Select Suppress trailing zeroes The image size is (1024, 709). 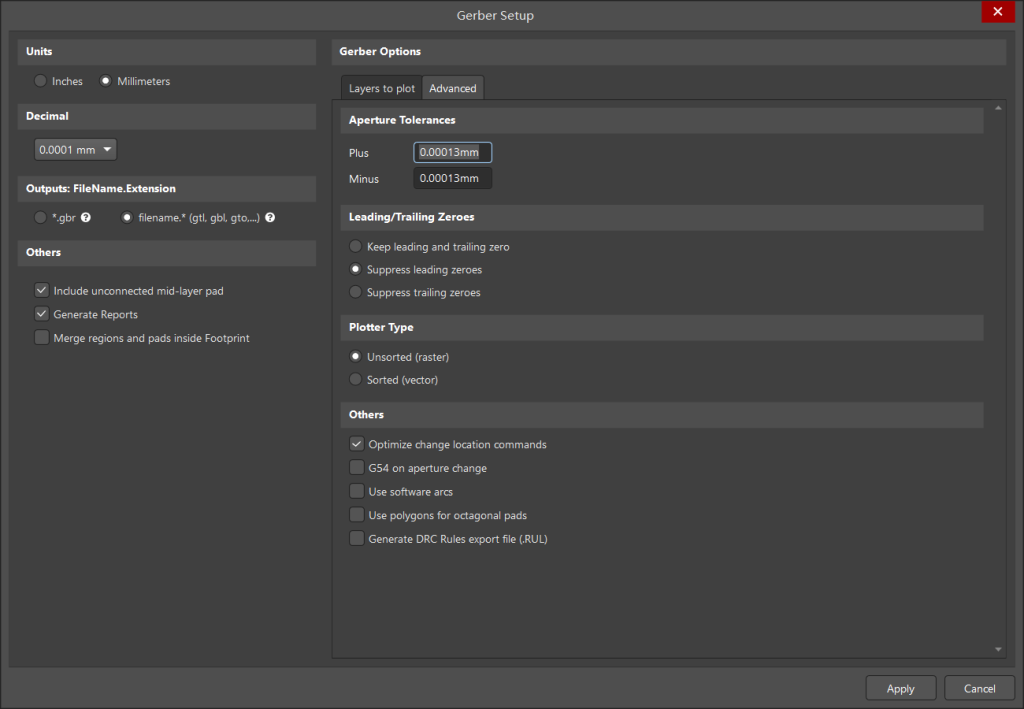pos(355,292)
